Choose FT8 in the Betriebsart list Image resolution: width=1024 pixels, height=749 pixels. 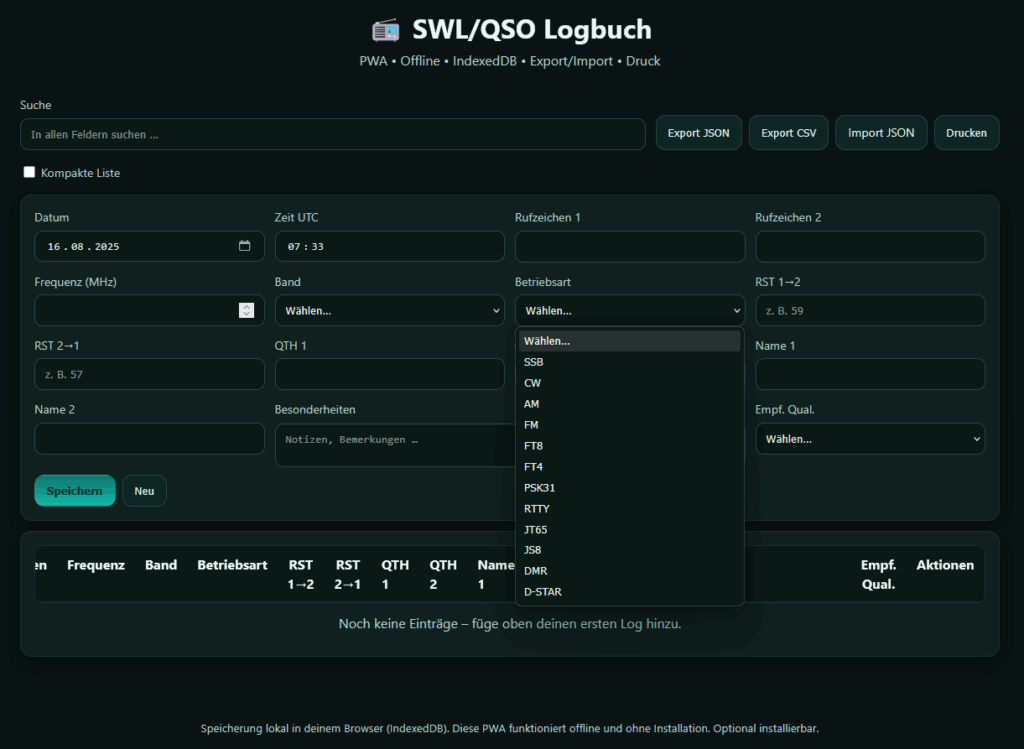[534, 446]
